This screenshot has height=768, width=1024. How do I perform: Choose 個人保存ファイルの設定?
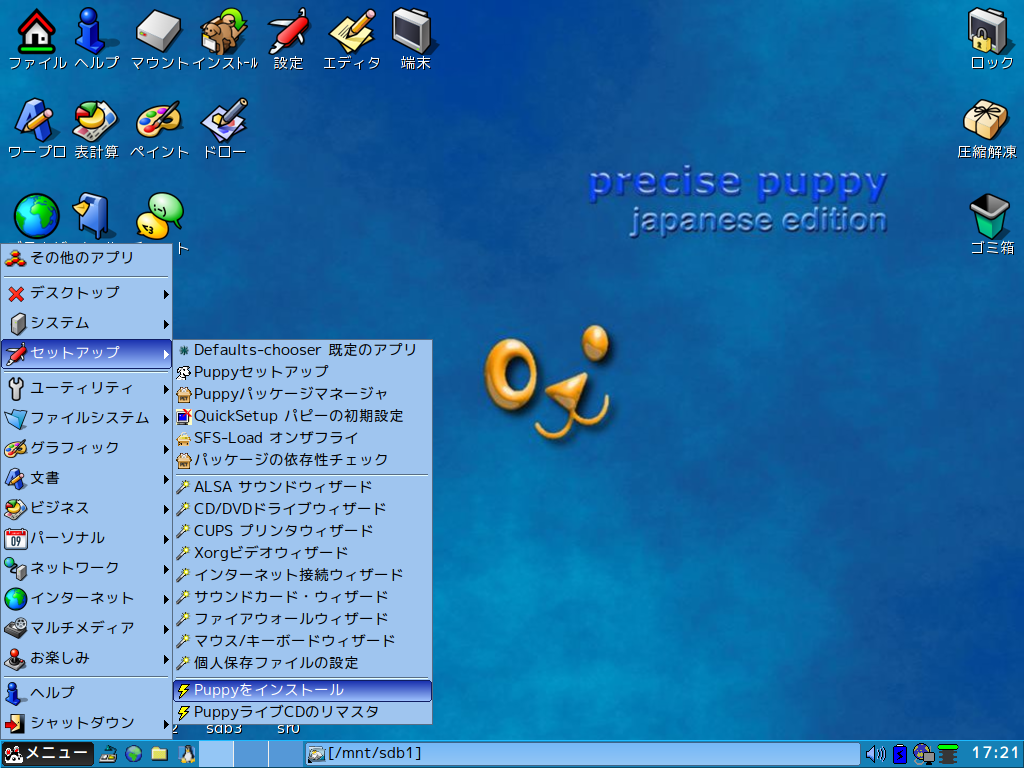pos(302,664)
